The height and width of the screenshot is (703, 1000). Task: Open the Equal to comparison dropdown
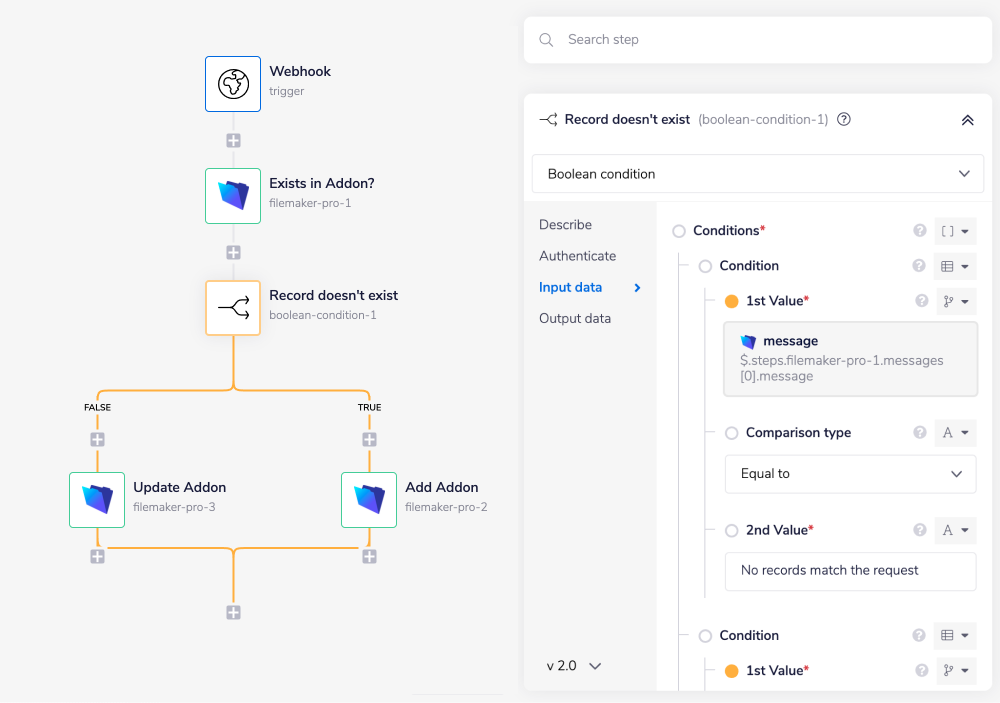[850, 474]
